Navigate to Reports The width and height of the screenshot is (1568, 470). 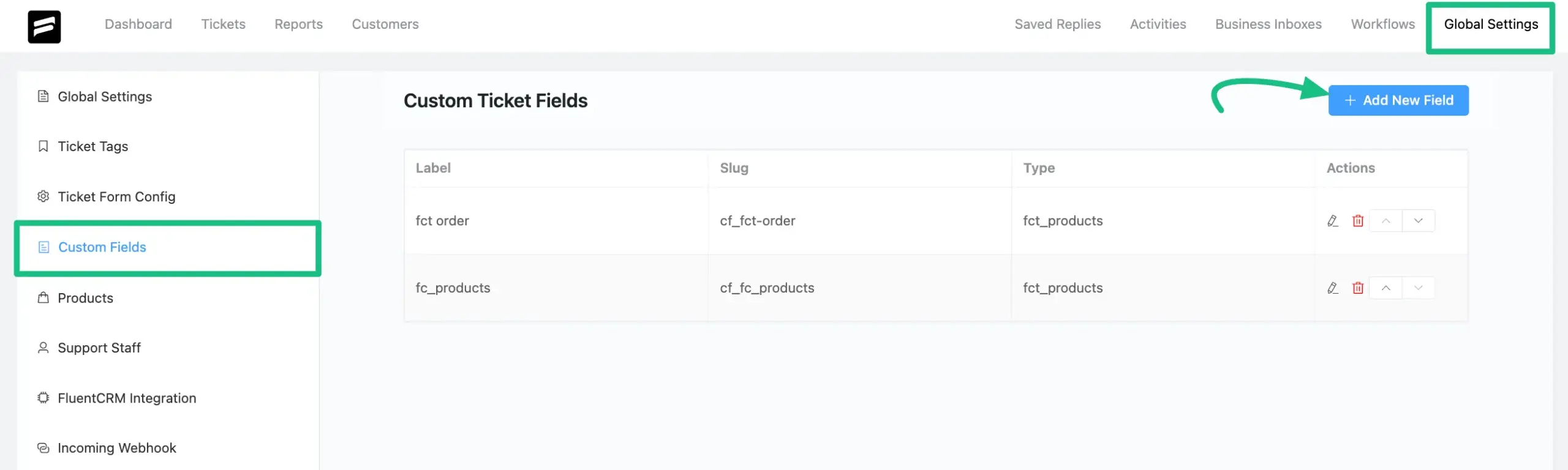(298, 24)
